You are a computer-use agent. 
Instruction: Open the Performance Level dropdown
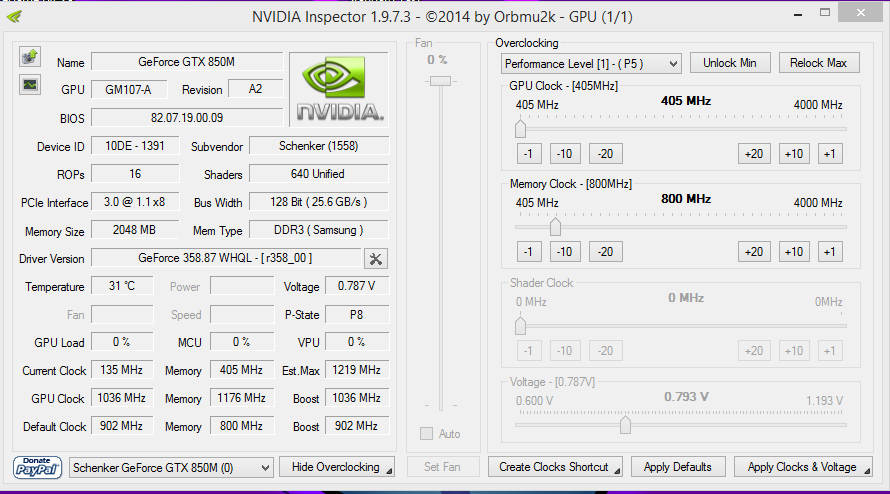590,64
